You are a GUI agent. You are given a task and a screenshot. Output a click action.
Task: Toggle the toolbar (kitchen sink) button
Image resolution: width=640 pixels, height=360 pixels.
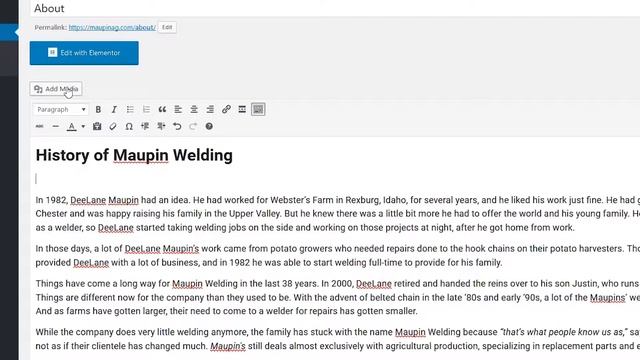point(258,109)
